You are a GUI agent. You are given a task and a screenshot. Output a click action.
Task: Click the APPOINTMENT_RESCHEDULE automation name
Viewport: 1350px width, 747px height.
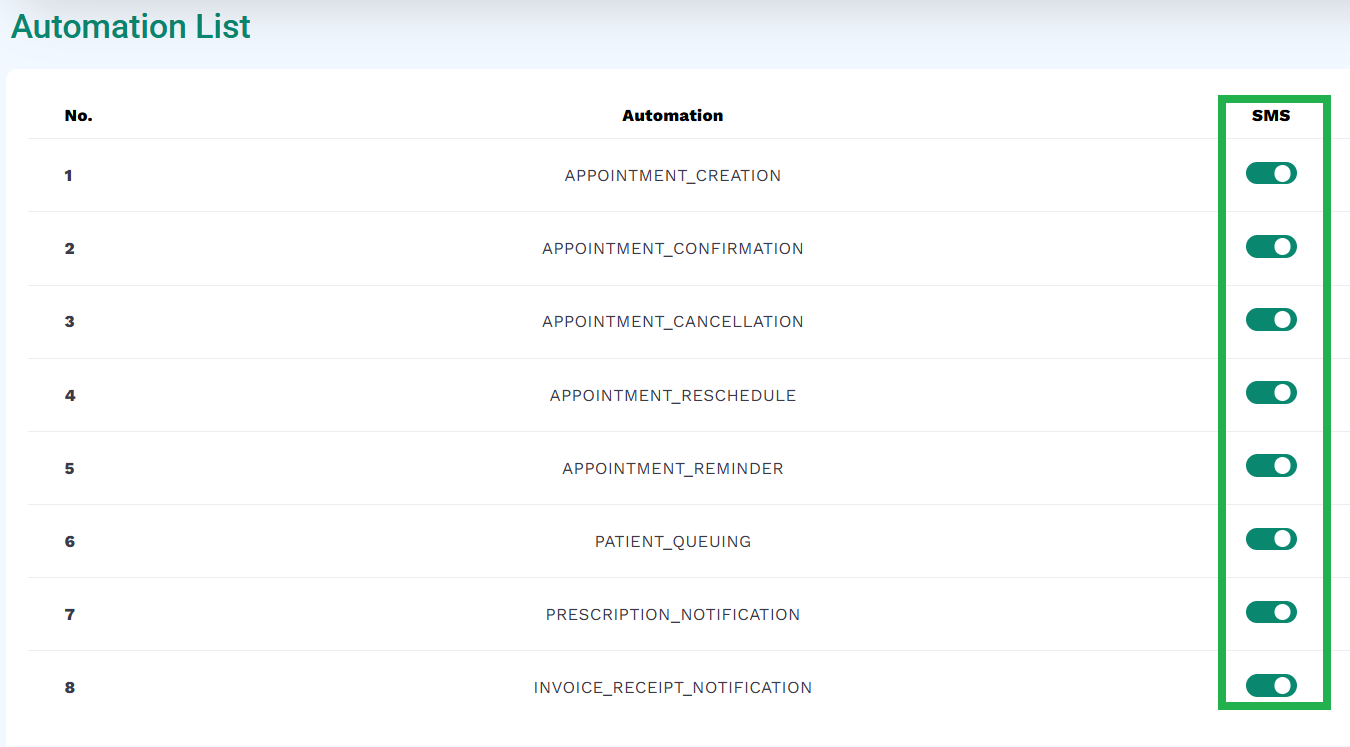point(673,396)
